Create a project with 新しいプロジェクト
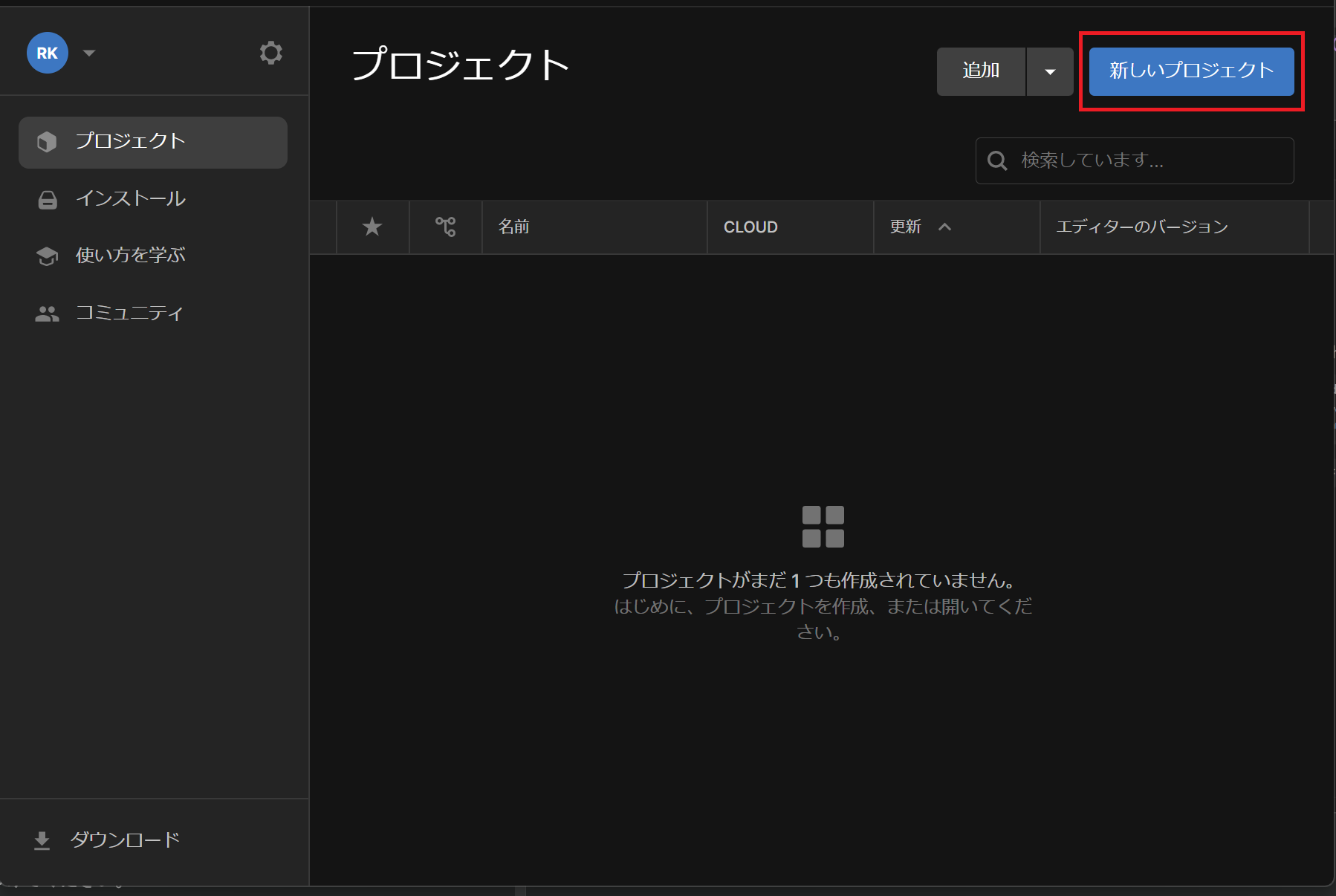Viewport: 1336px width, 896px height. [1191, 71]
